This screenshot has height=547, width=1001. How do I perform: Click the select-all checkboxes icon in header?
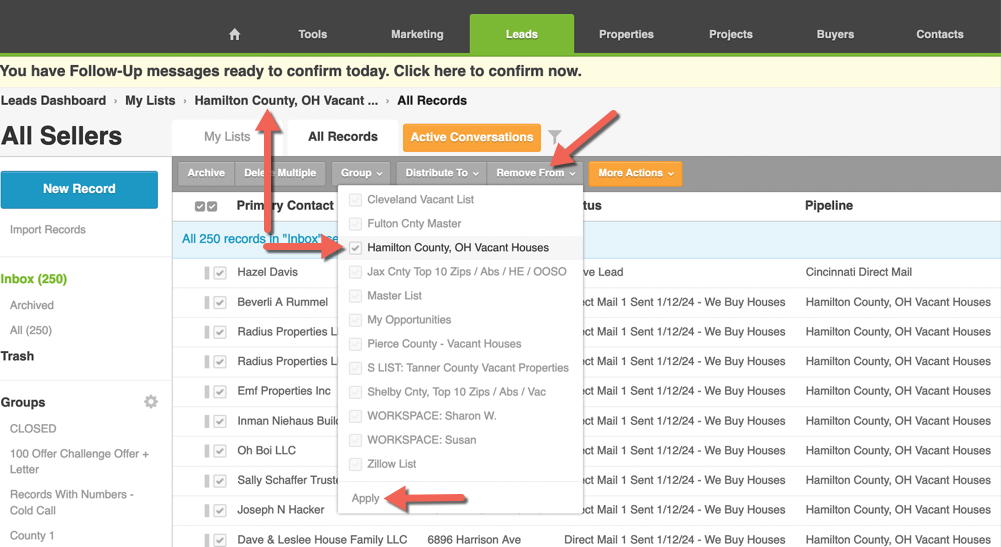[x=206, y=206]
